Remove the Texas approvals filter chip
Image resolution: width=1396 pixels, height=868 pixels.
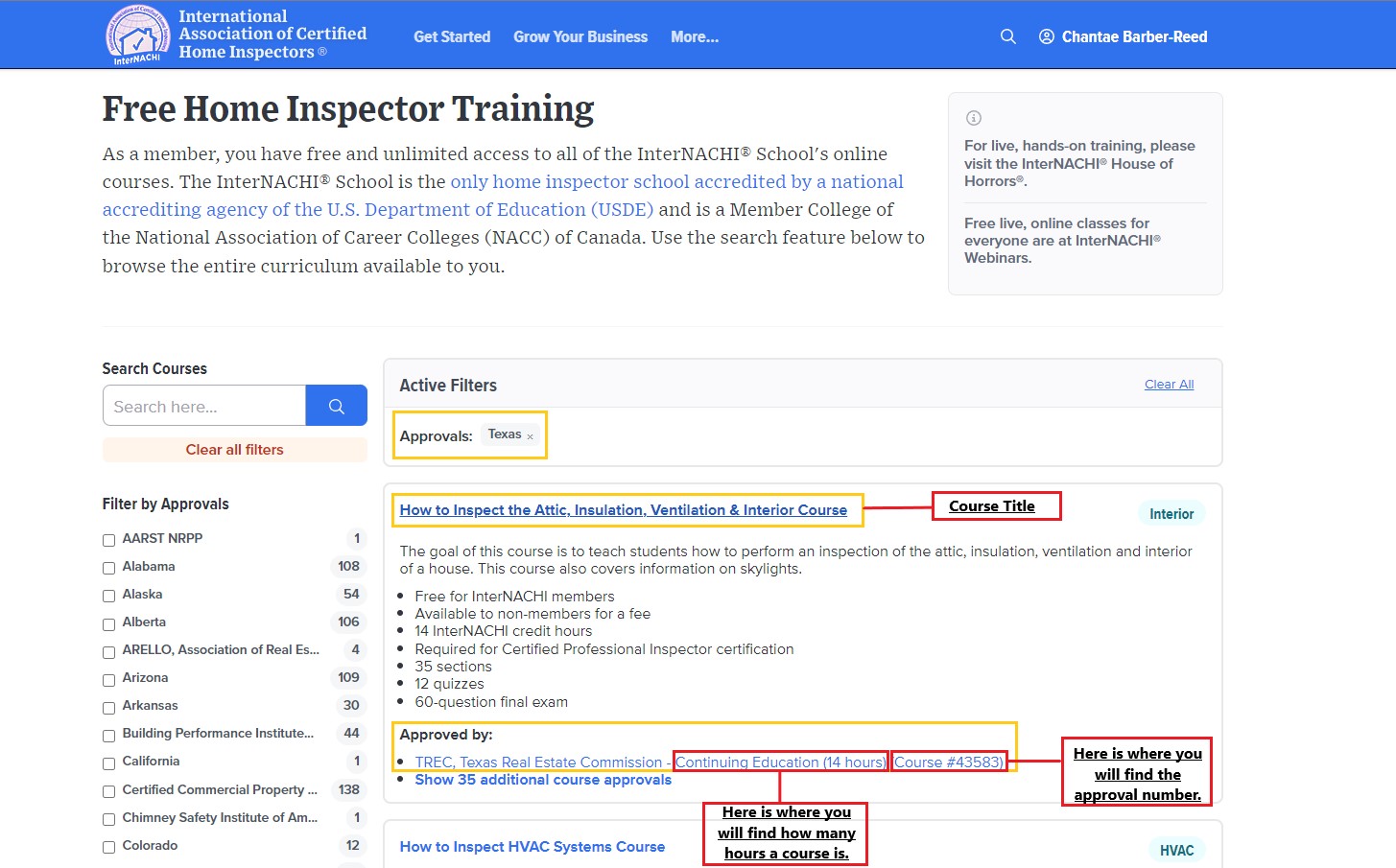(530, 434)
